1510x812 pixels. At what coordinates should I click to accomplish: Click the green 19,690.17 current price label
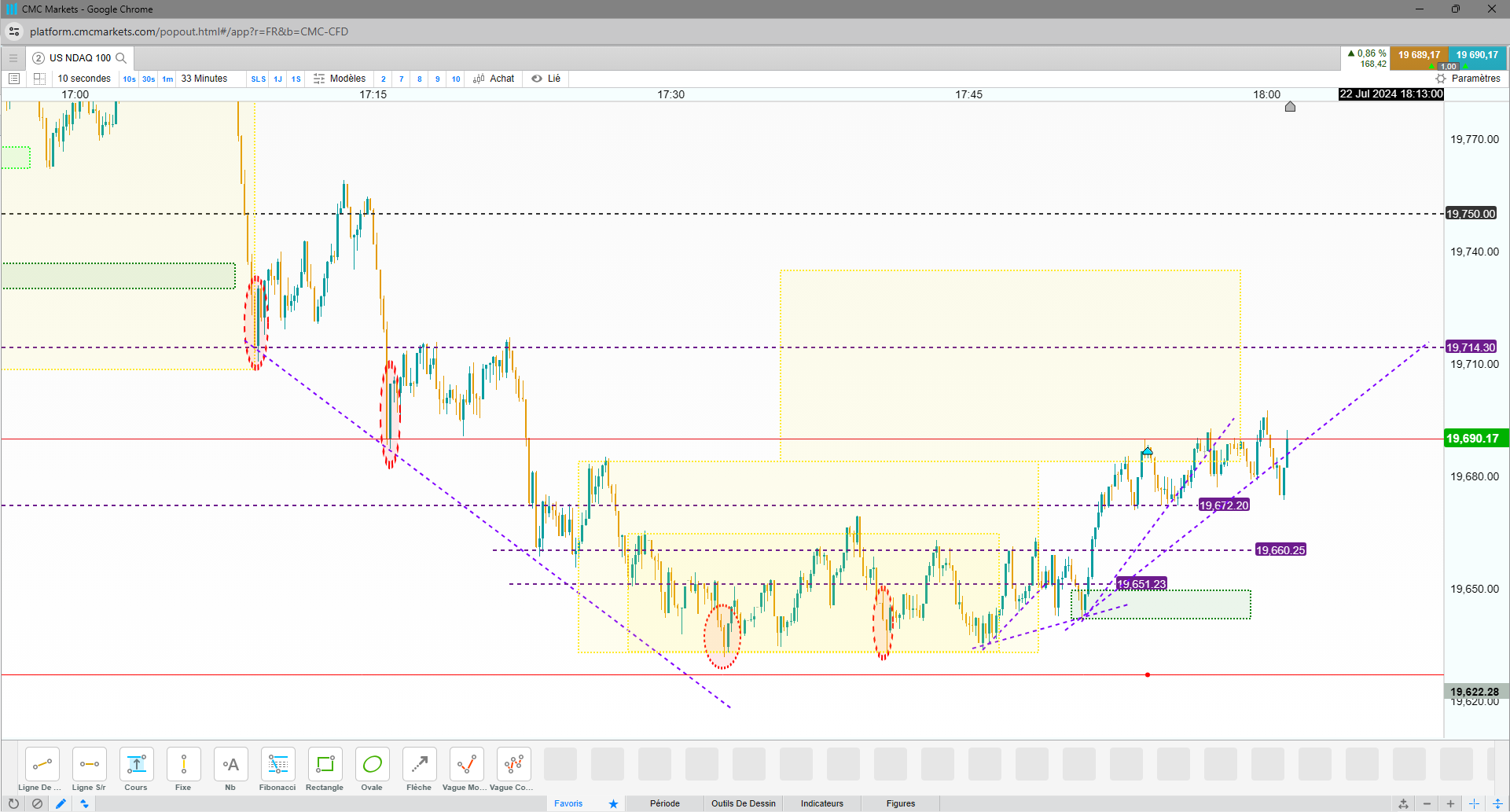click(x=1475, y=439)
